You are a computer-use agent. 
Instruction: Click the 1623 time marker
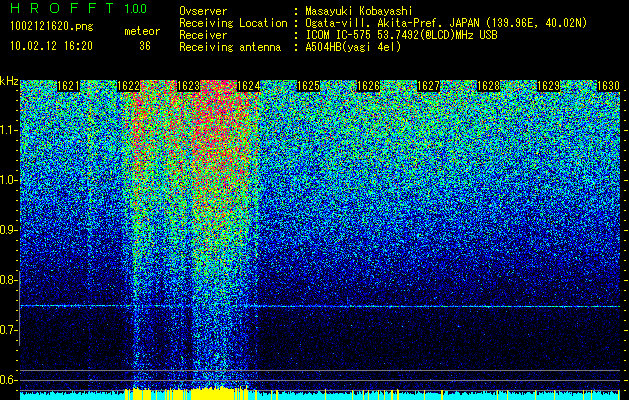pyautogui.click(x=189, y=86)
